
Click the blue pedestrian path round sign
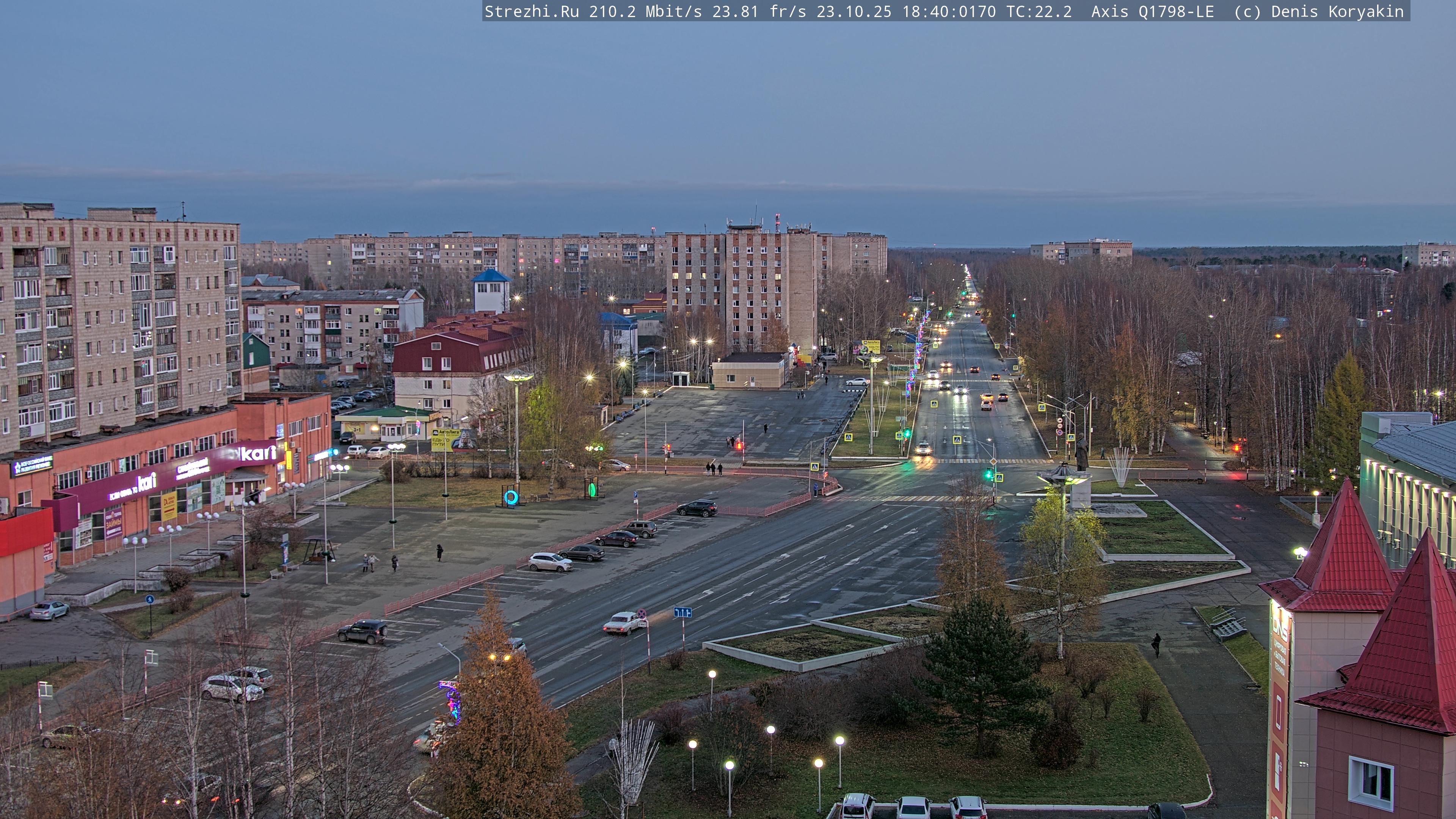coord(149,600)
